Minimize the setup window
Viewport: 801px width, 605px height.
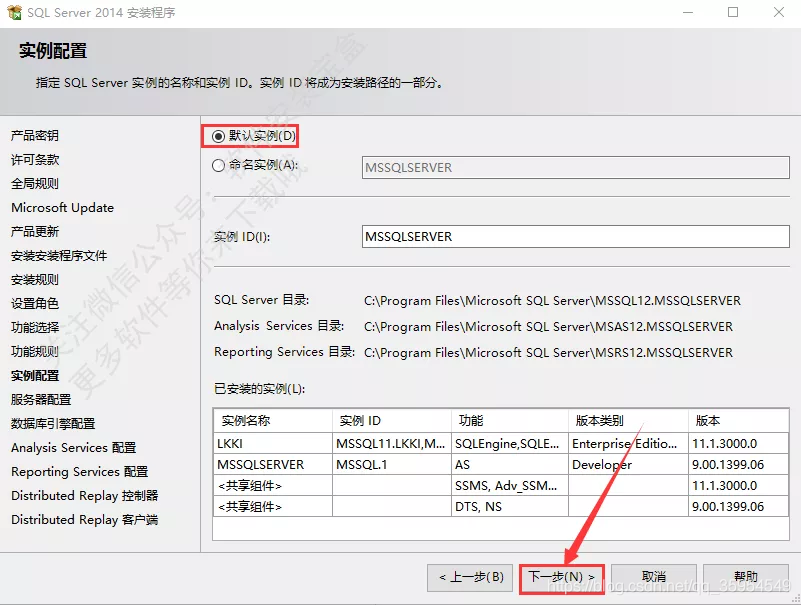[688, 12]
